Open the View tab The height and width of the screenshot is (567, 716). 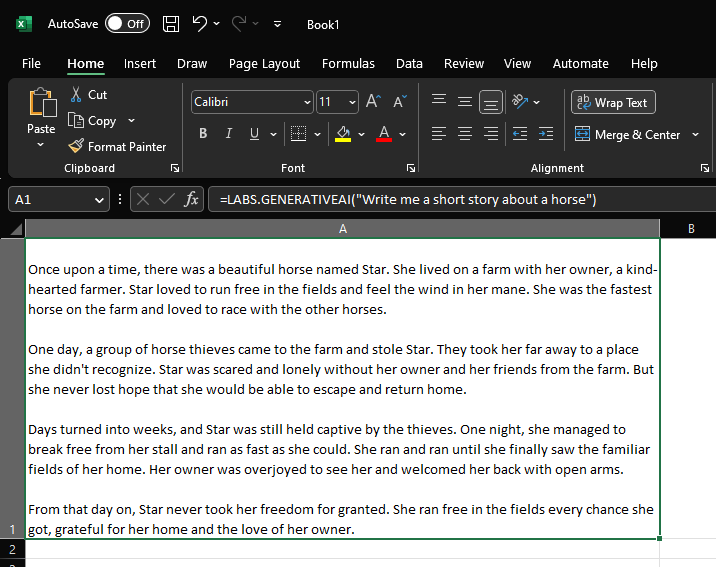tap(517, 63)
